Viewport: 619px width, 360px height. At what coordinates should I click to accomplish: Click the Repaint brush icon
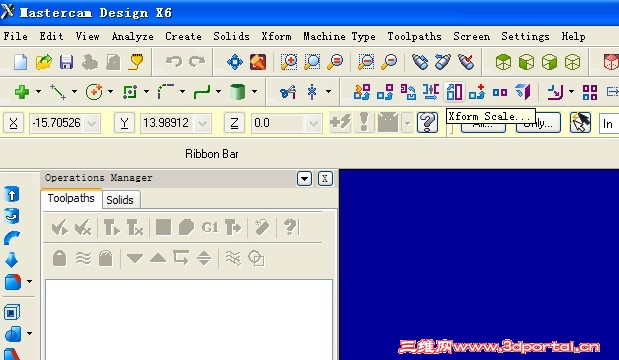click(x=258, y=62)
